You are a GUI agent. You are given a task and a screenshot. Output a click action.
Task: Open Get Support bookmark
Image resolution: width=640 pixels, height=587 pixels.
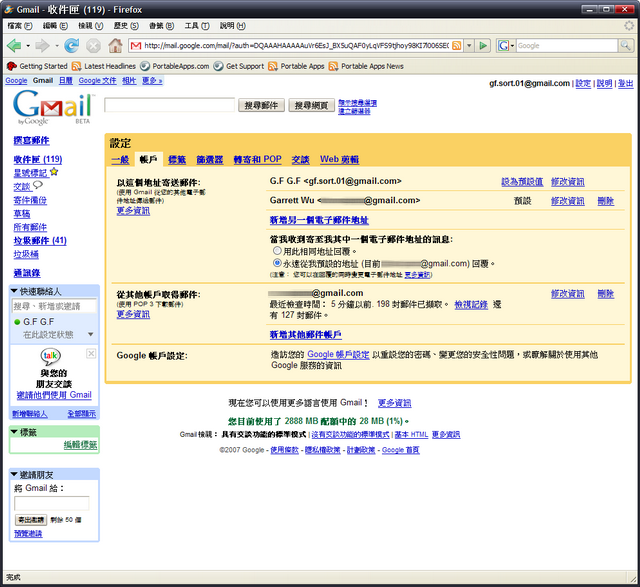[239, 66]
